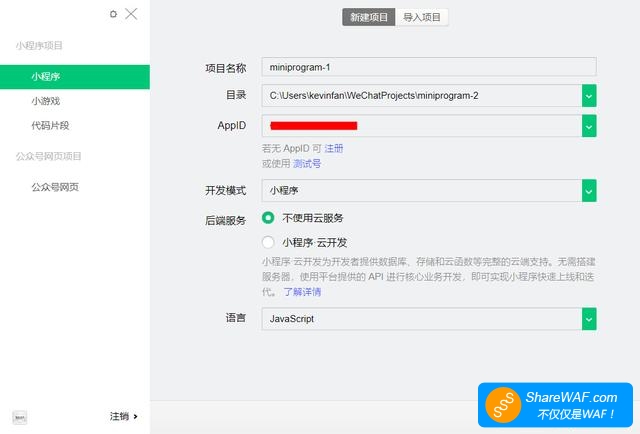Select 公众号网页 in the sidebar
The height and width of the screenshot is (434, 640).
click(55, 187)
